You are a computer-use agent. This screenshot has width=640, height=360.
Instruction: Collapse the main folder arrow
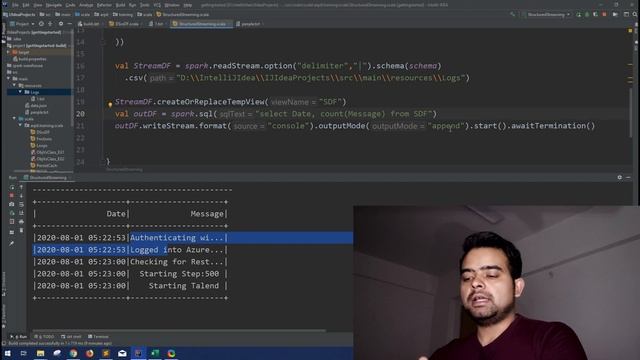[9, 78]
